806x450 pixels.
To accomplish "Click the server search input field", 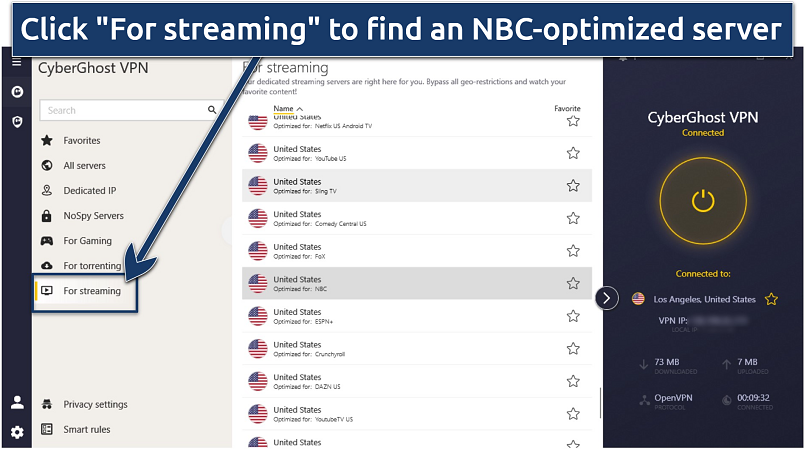I will point(120,110).
